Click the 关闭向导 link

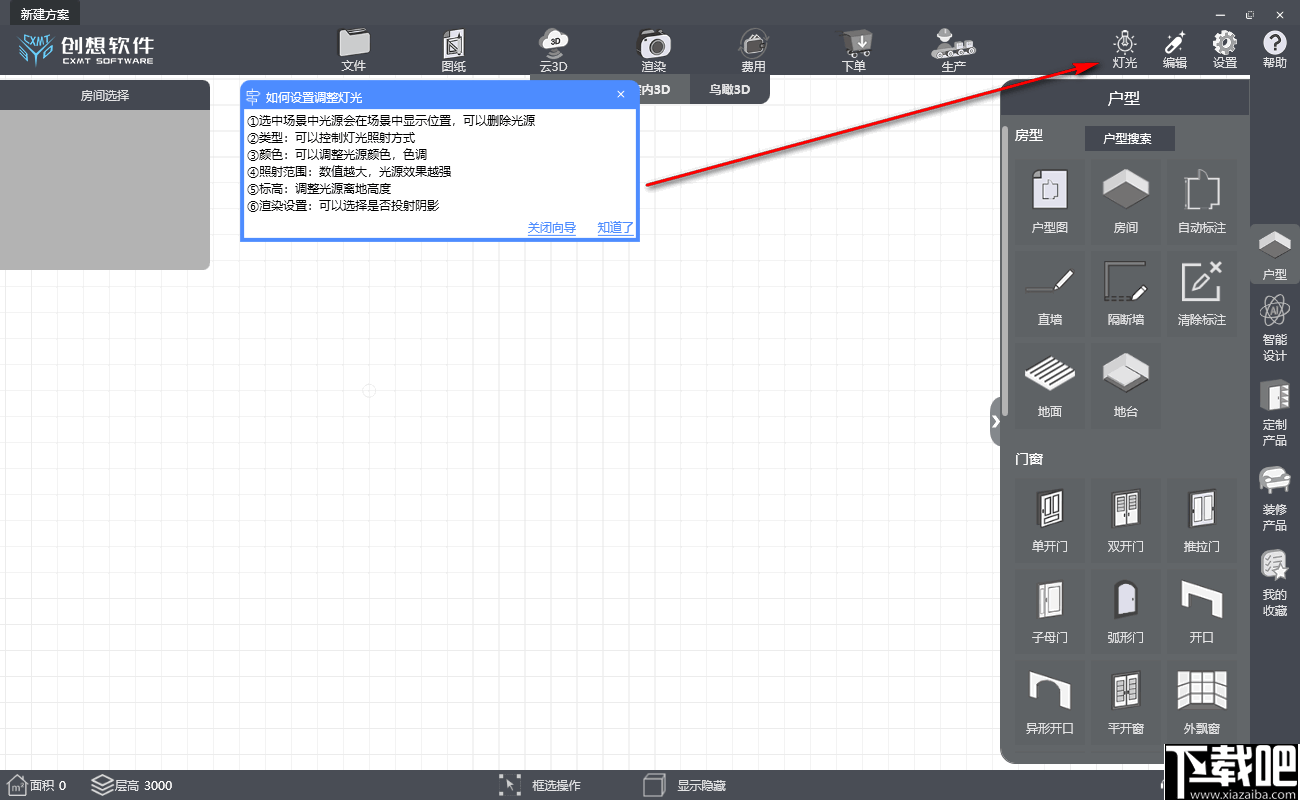tap(552, 228)
